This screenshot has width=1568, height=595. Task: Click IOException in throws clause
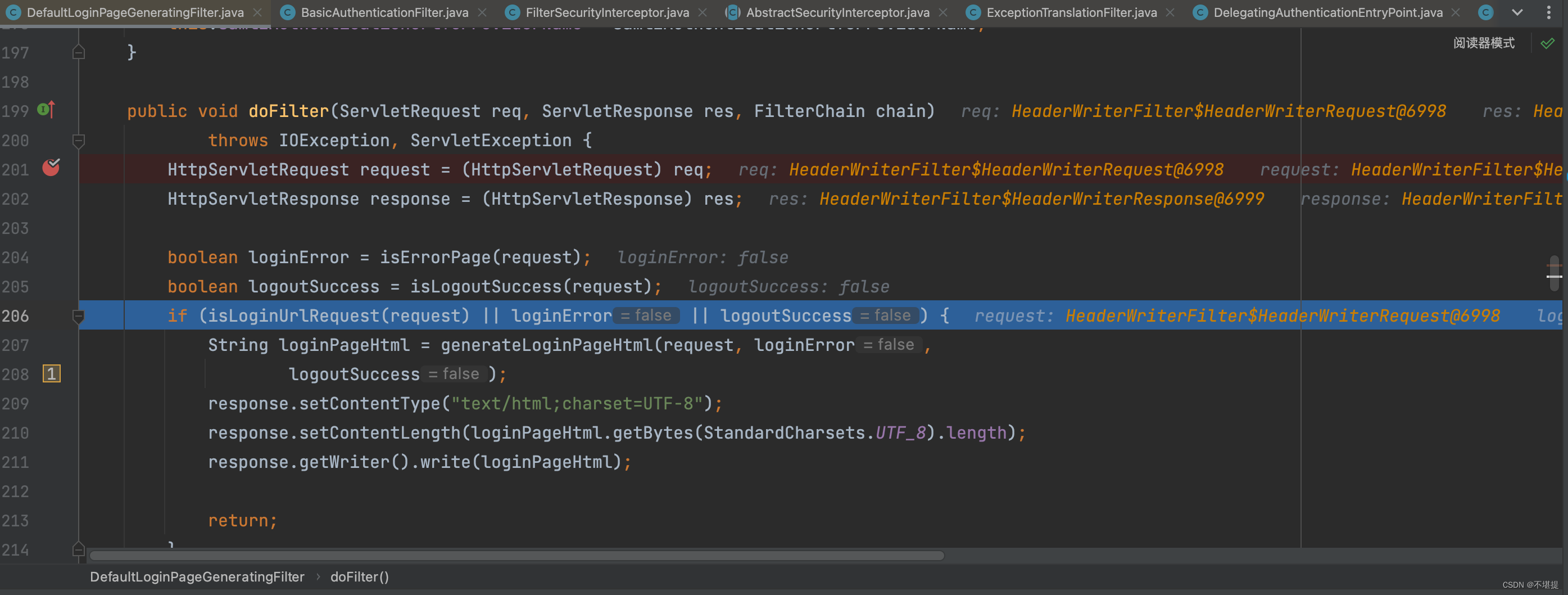click(334, 140)
